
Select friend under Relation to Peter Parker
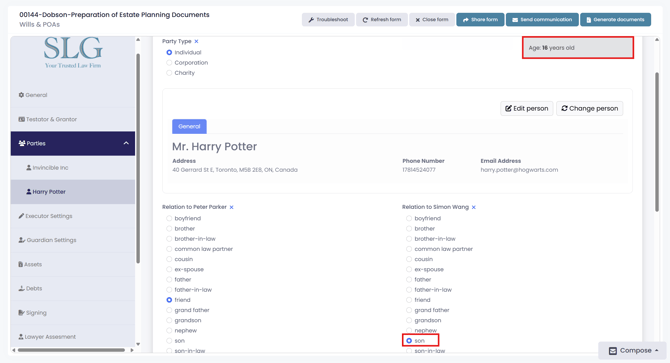click(169, 300)
